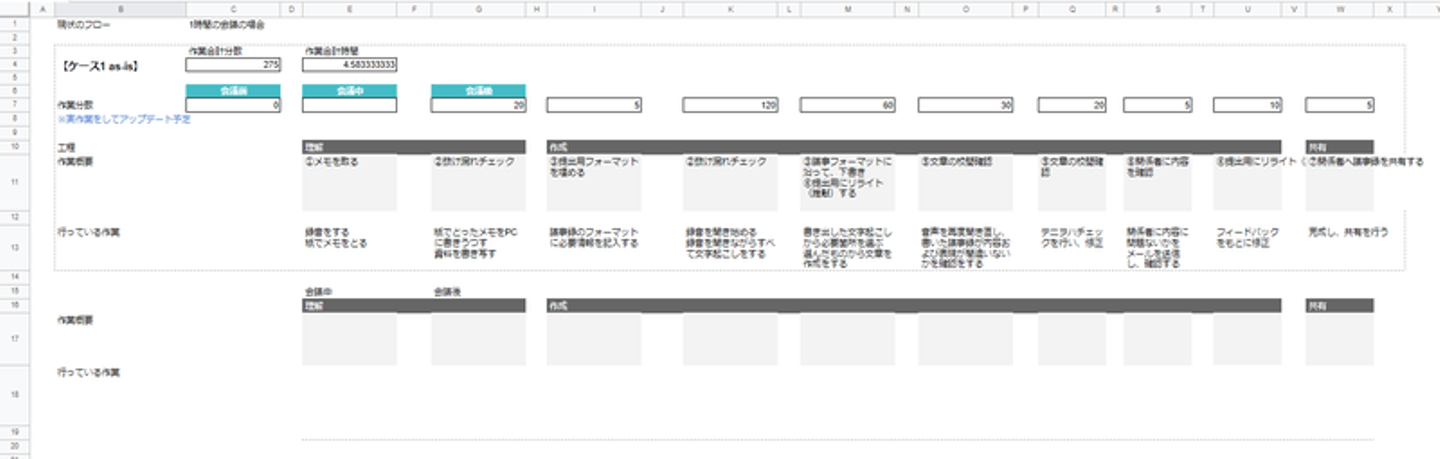Click the cell containing 275

click(233, 65)
